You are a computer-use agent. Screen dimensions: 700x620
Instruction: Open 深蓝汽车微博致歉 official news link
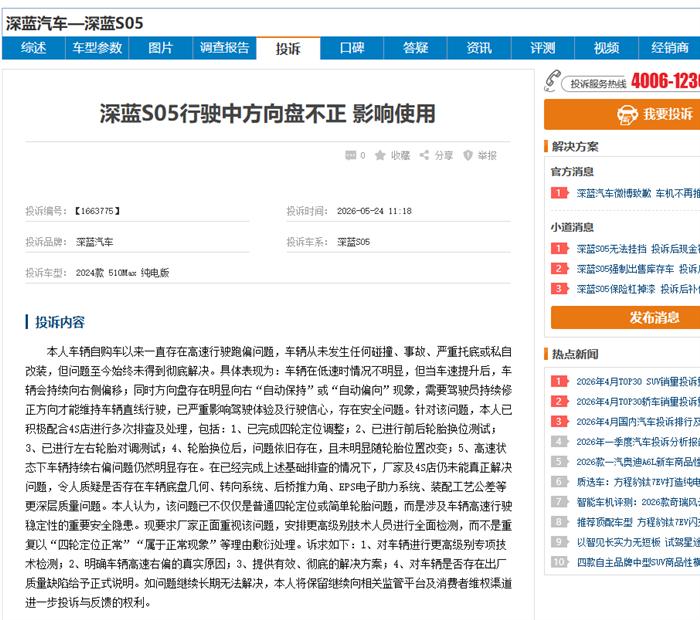[x=638, y=193]
